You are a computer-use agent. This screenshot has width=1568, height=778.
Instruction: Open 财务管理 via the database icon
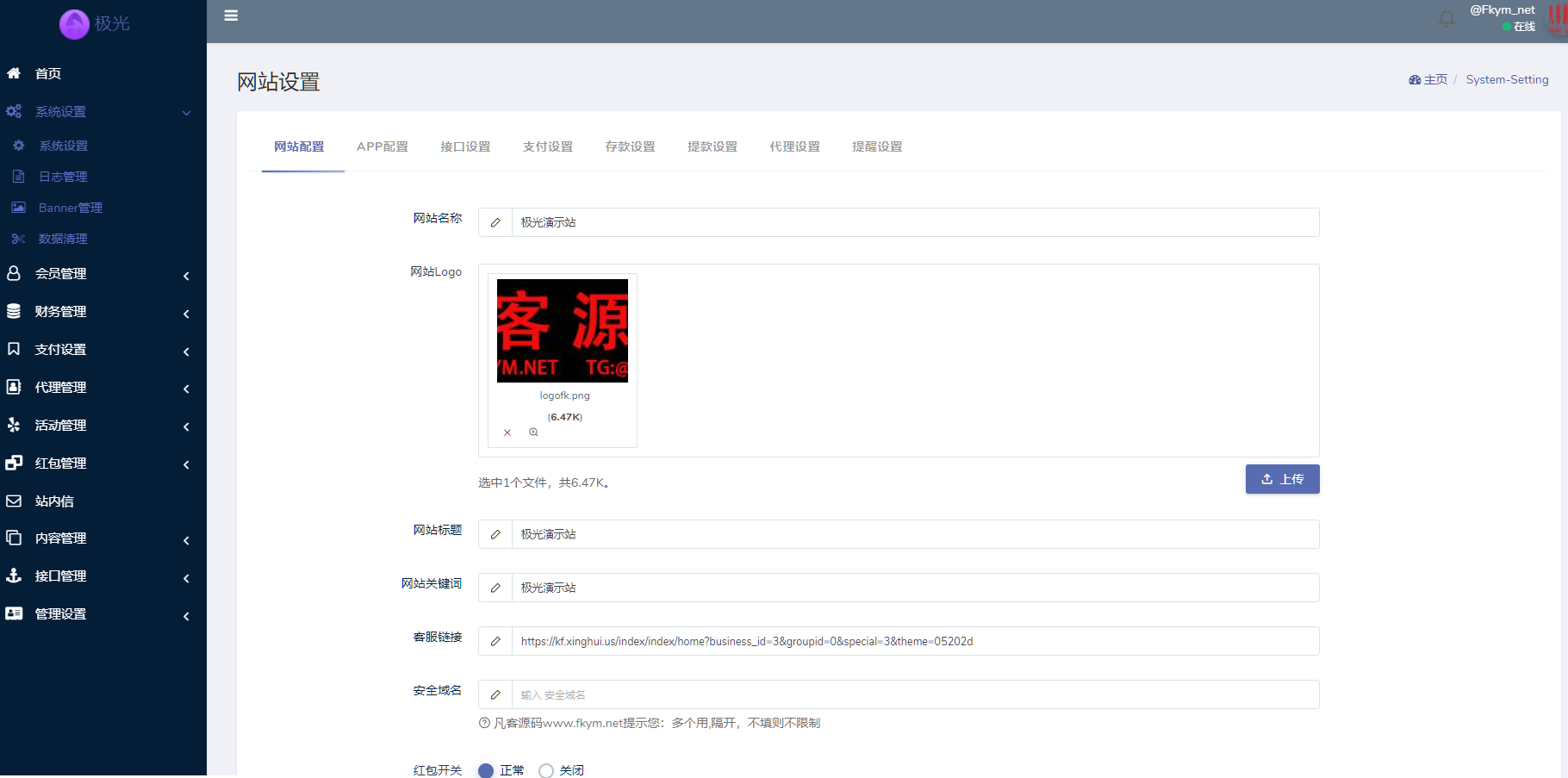(x=14, y=311)
